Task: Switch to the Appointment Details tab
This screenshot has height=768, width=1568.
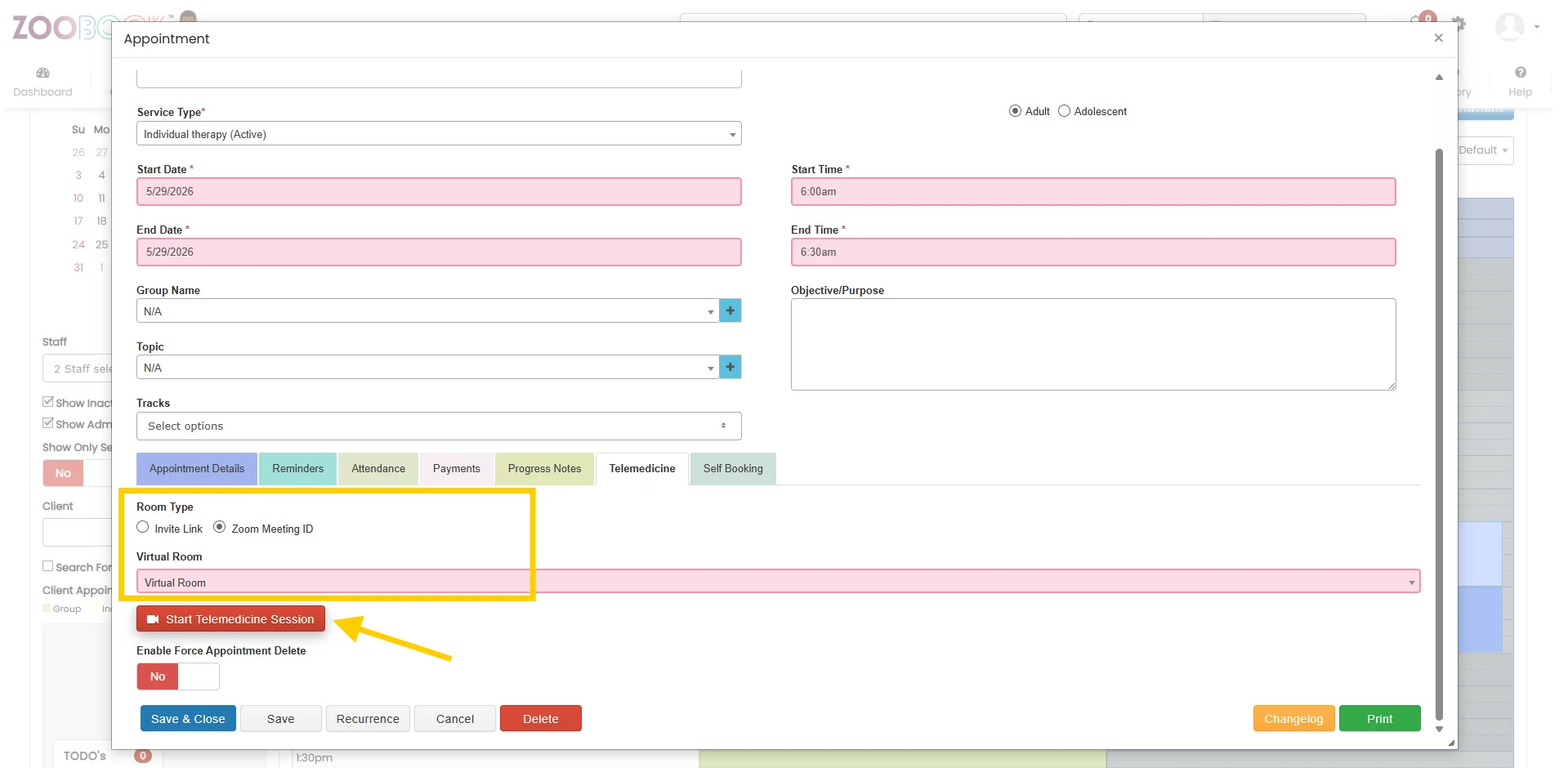Action: pos(197,469)
